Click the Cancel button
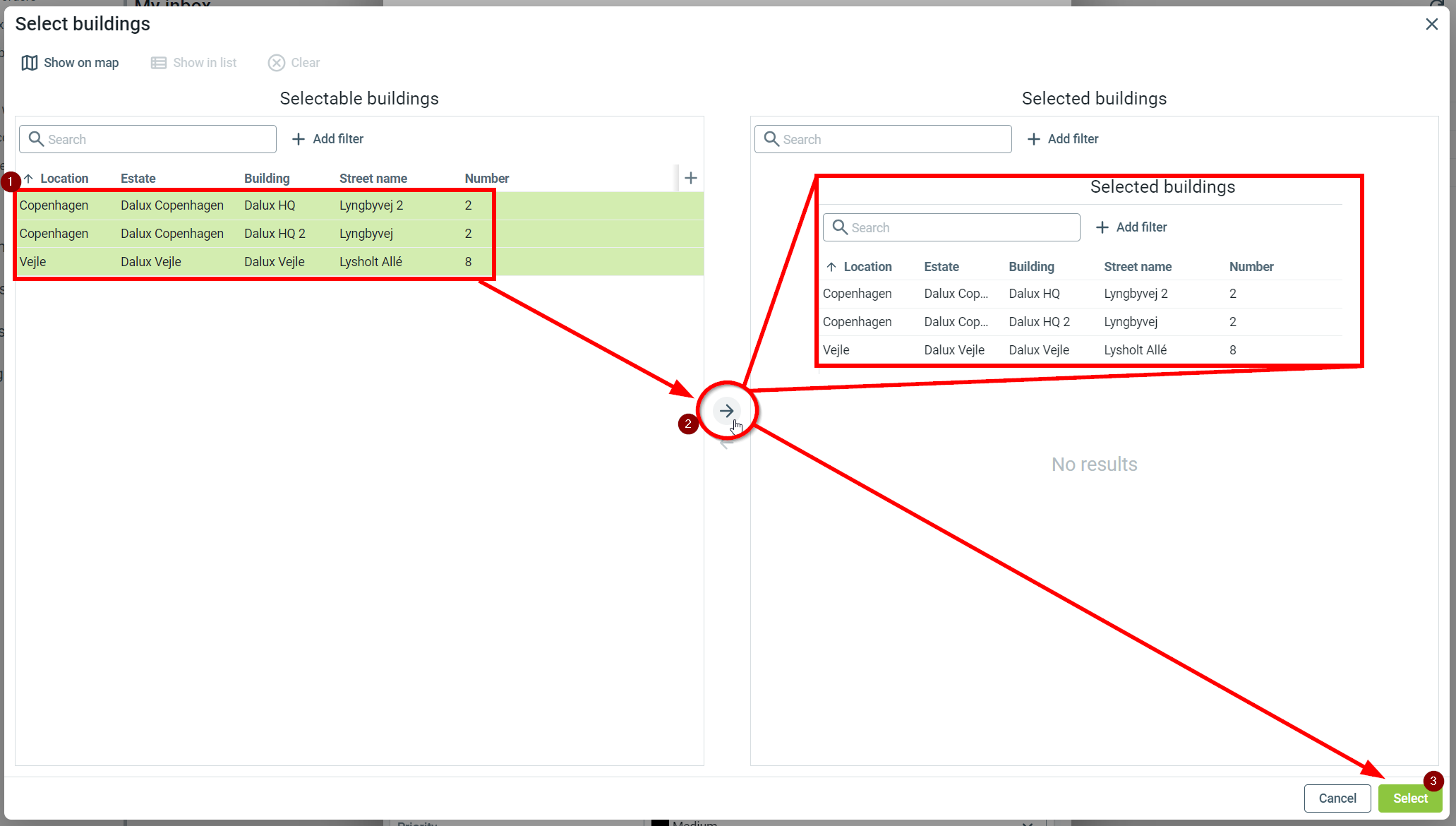The image size is (1456, 826). coord(1337,798)
